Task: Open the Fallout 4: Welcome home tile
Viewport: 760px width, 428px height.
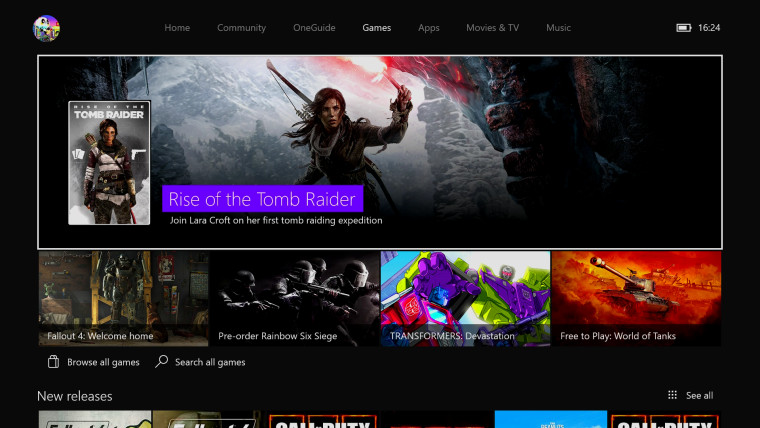Action: [x=124, y=299]
